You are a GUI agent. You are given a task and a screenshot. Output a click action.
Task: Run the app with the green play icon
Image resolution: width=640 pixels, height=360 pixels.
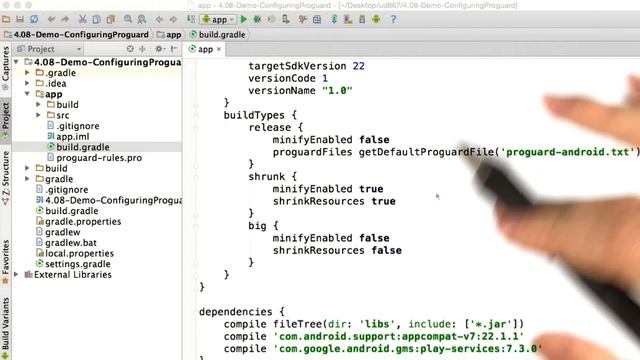point(244,19)
